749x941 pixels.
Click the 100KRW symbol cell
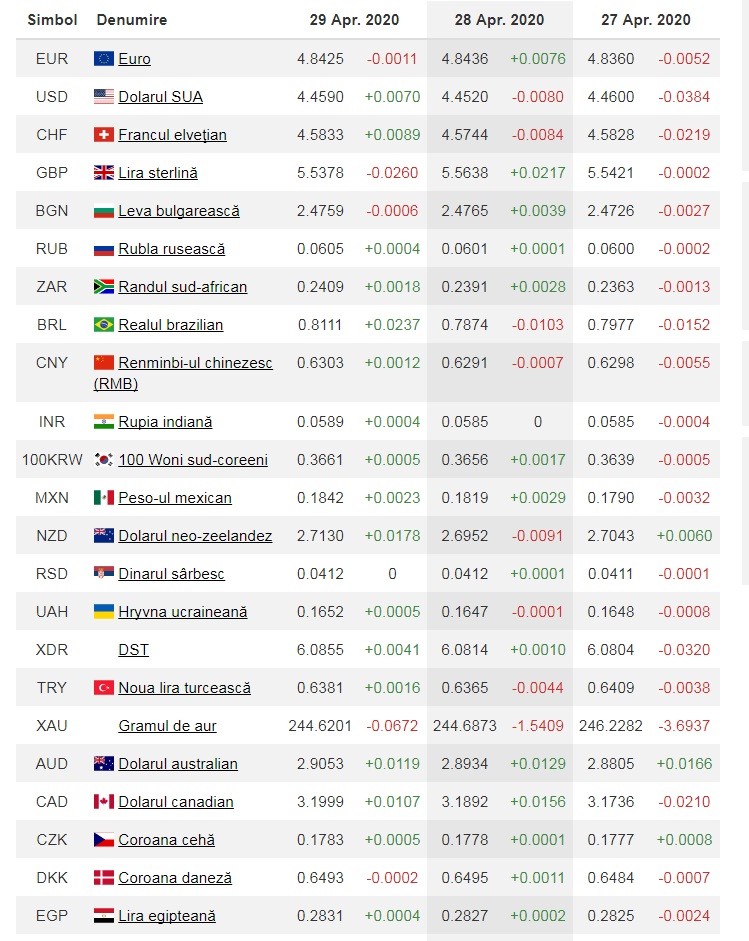pyautogui.click(x=52, y=460)
